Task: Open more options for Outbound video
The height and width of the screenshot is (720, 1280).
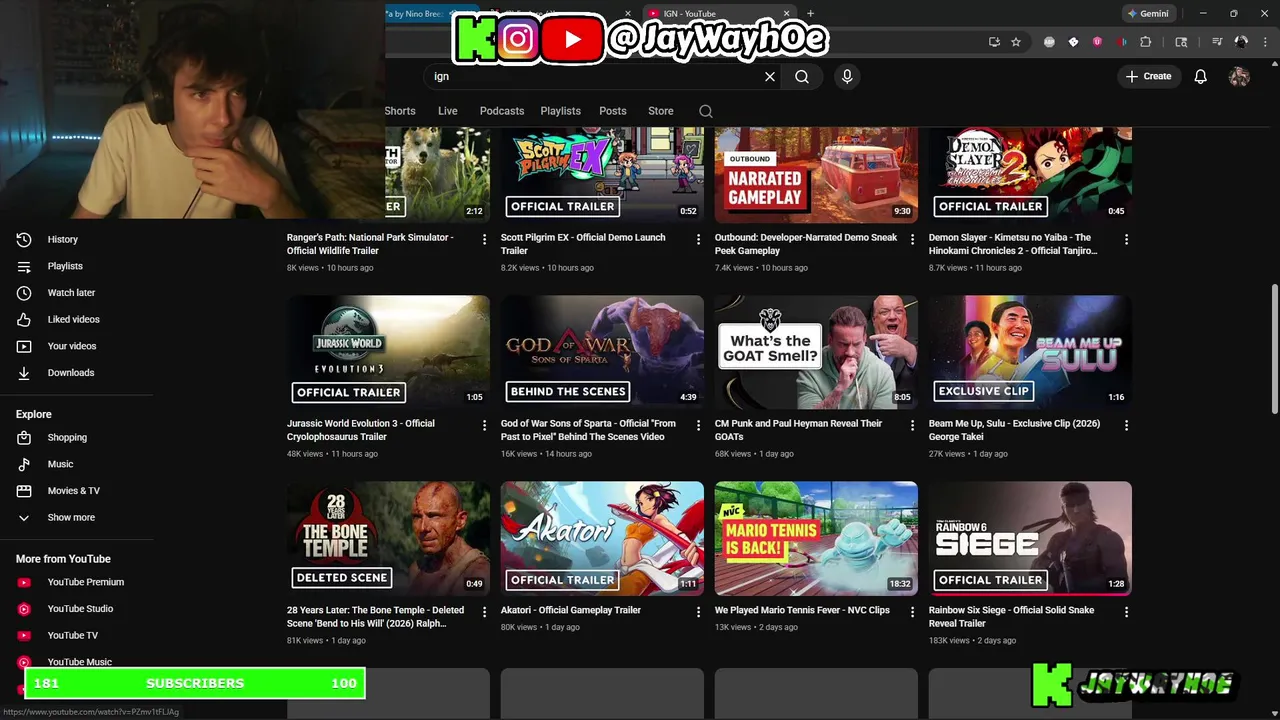Action: 912,240
